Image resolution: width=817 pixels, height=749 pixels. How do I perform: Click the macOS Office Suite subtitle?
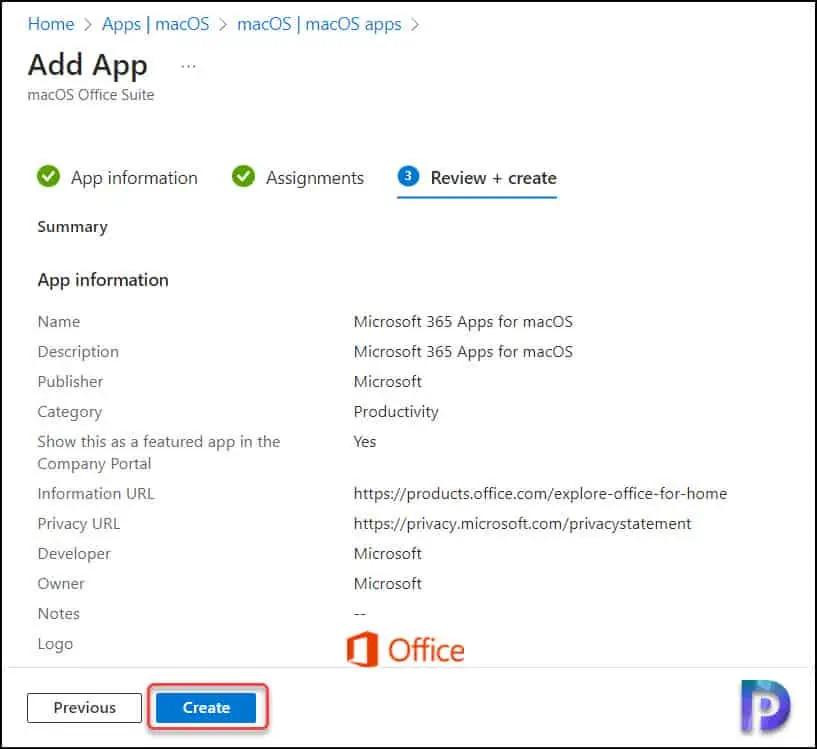(91, 95)
